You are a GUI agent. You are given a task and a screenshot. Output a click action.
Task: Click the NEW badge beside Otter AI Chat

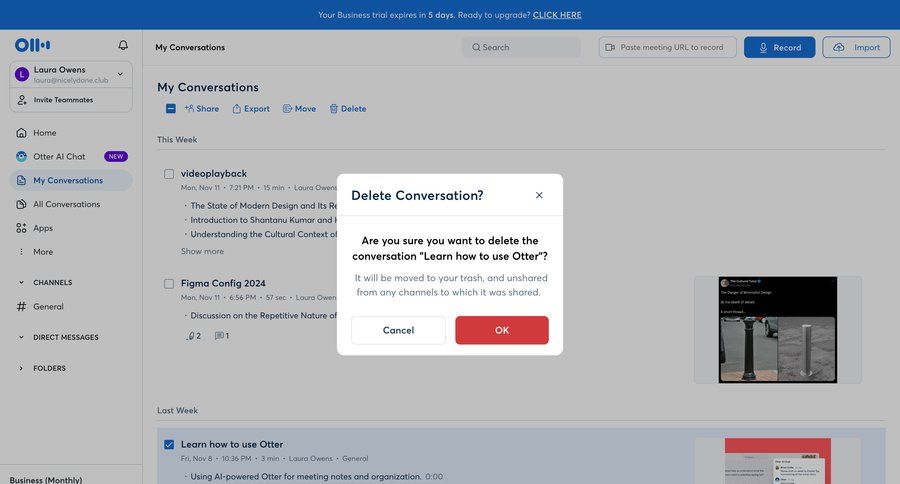click(116, 157)
